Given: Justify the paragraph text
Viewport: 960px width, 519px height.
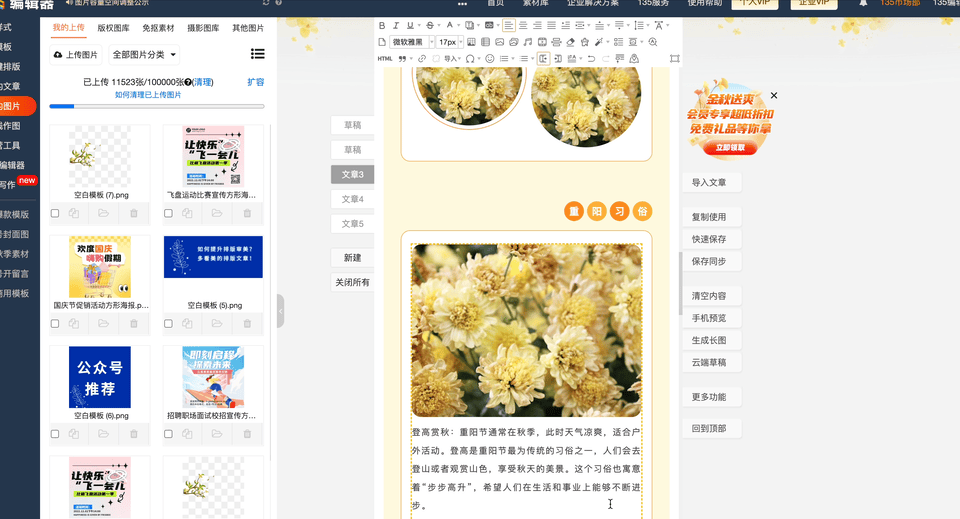Looking at the screenshot, I should 552,26.
